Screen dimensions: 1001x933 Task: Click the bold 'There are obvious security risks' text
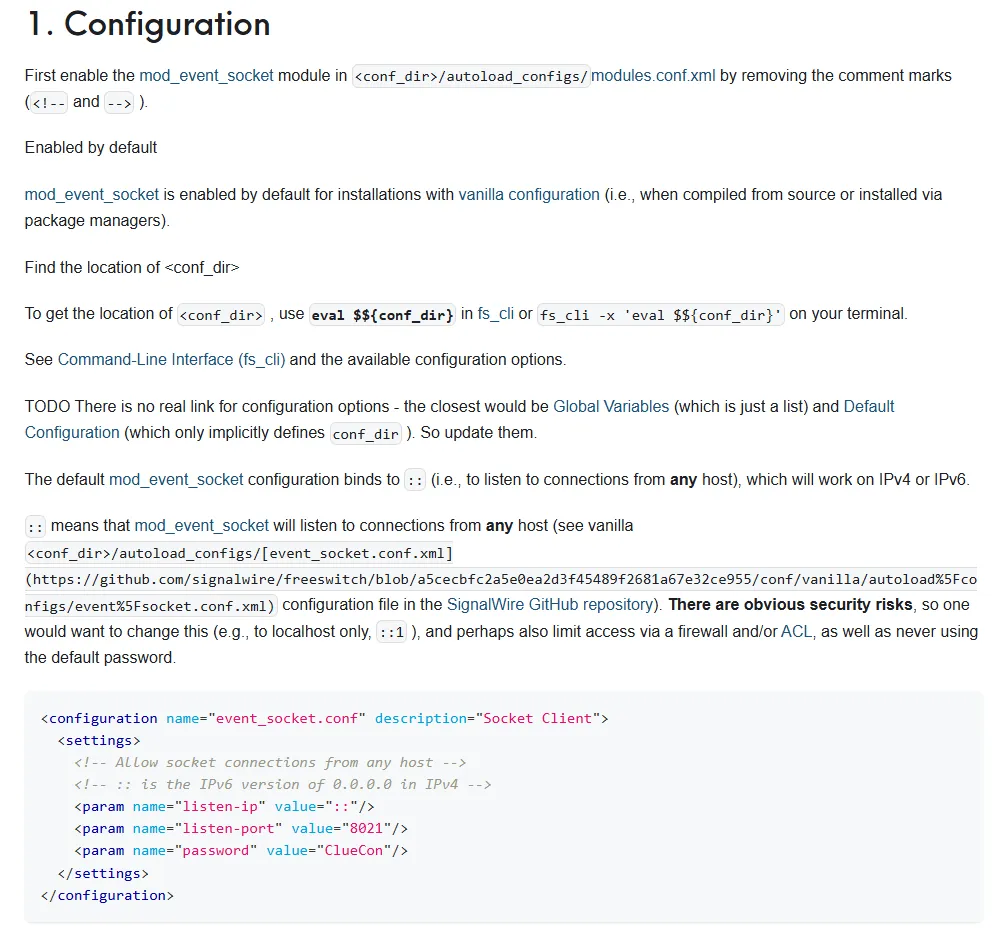(x=790, y=605)
